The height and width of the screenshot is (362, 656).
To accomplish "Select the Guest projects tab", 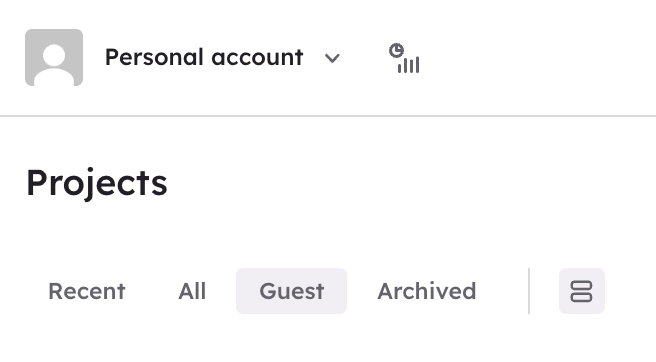I will click(x=292, y=291).
